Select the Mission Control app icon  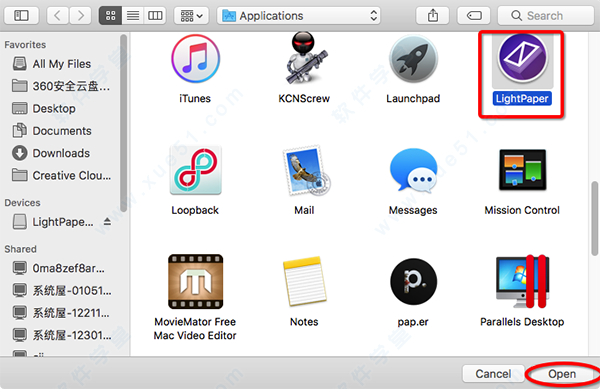522,170
